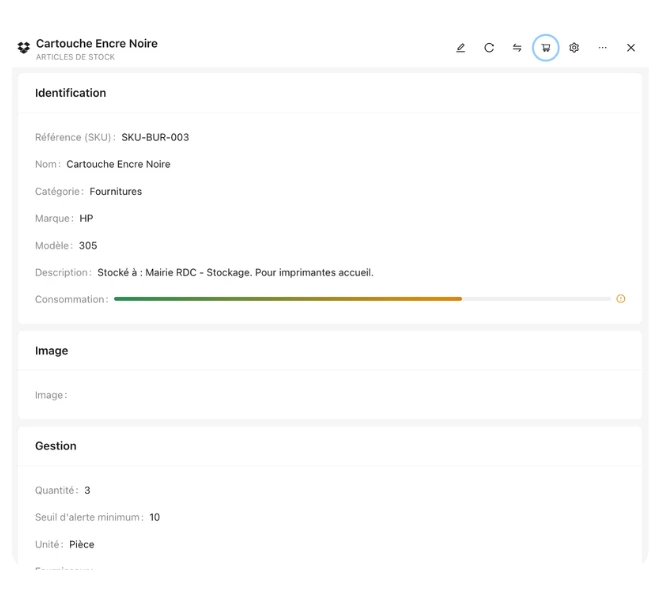
Task: Click the model value 305
Action: click(88, 245)
